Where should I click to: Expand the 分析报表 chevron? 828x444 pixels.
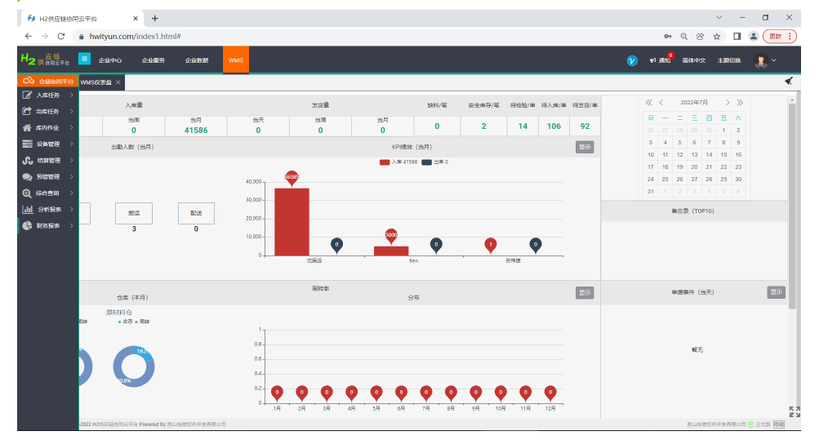71,210
